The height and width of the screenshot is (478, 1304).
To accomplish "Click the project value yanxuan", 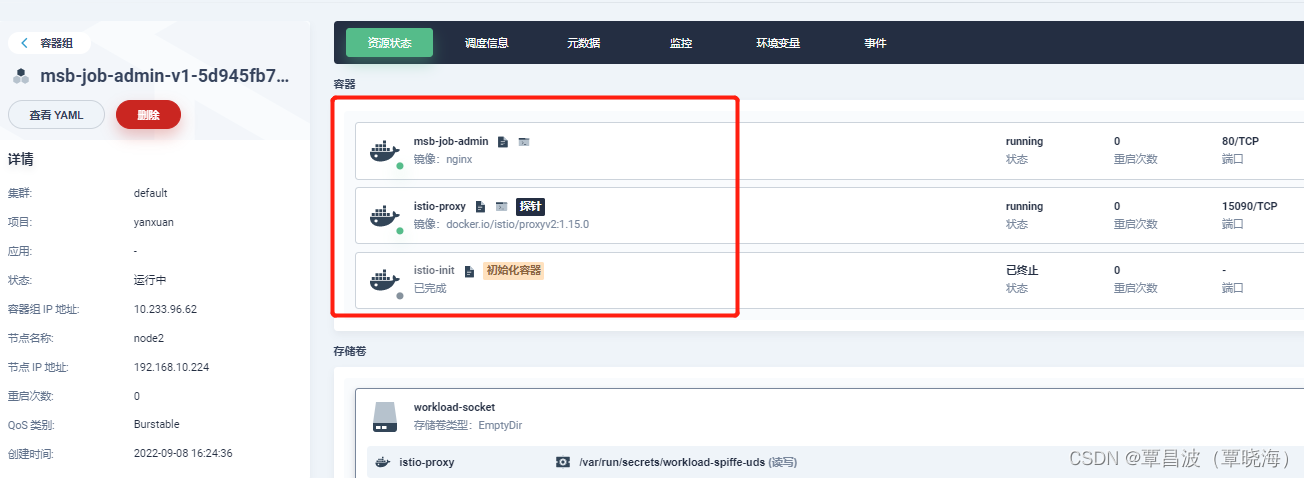I will pos(154,222).
